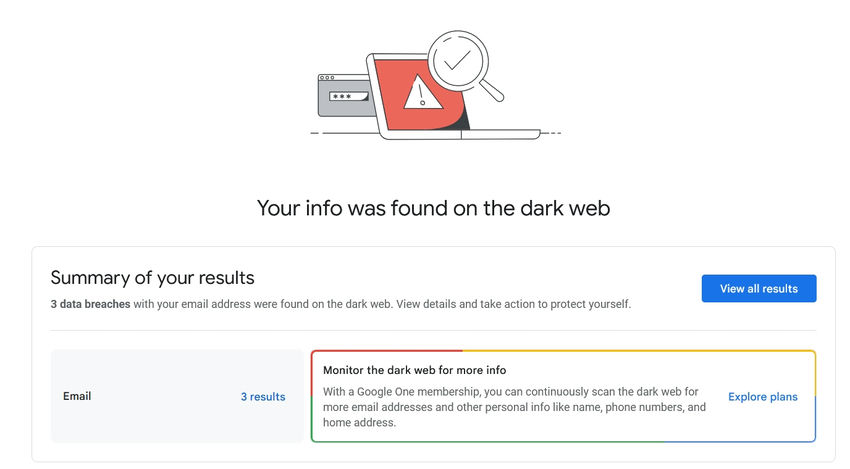
Task: Click the Summary of your results heading
Action: click(152, 278)
